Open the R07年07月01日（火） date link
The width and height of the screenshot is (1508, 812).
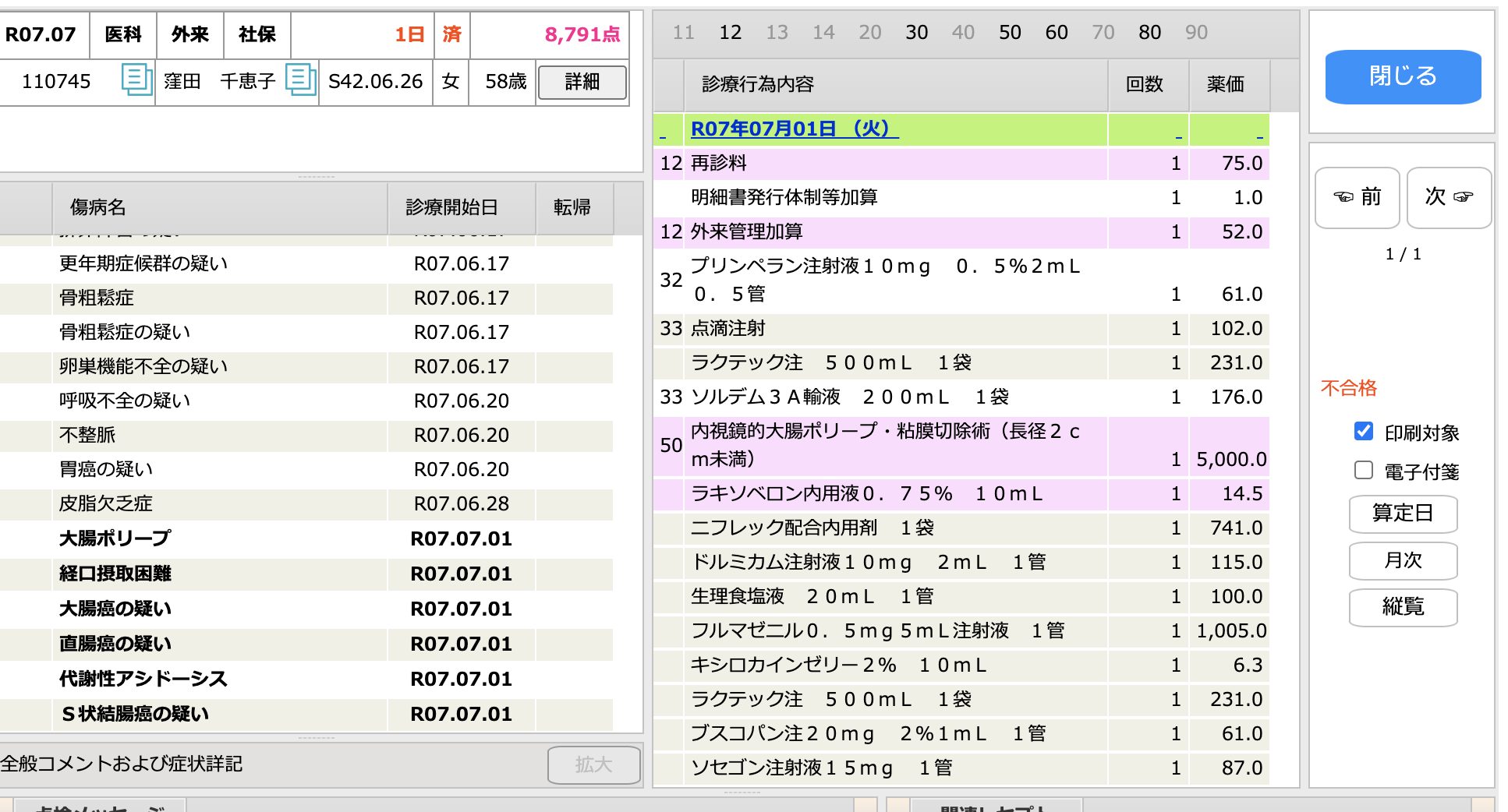point(794,129)
